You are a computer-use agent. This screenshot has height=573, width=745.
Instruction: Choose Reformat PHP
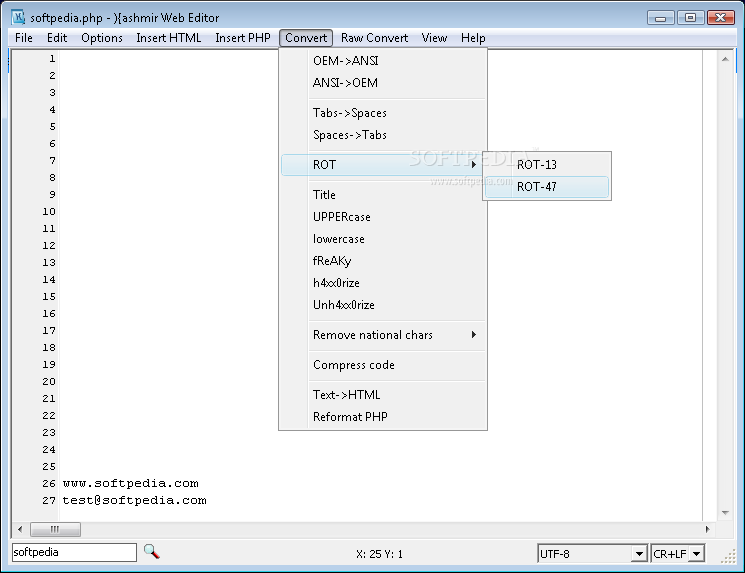tap(383, 417)
